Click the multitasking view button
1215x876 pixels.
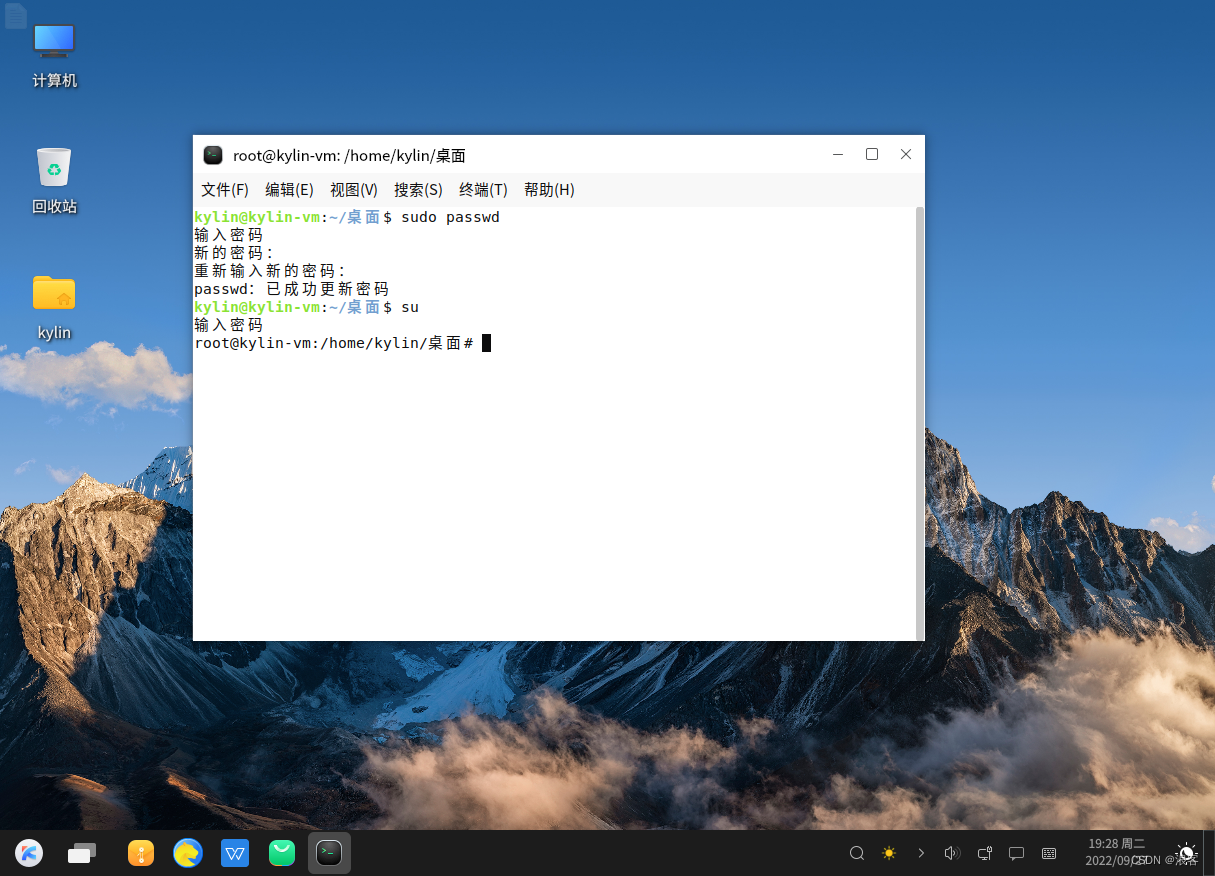point(81,853)
